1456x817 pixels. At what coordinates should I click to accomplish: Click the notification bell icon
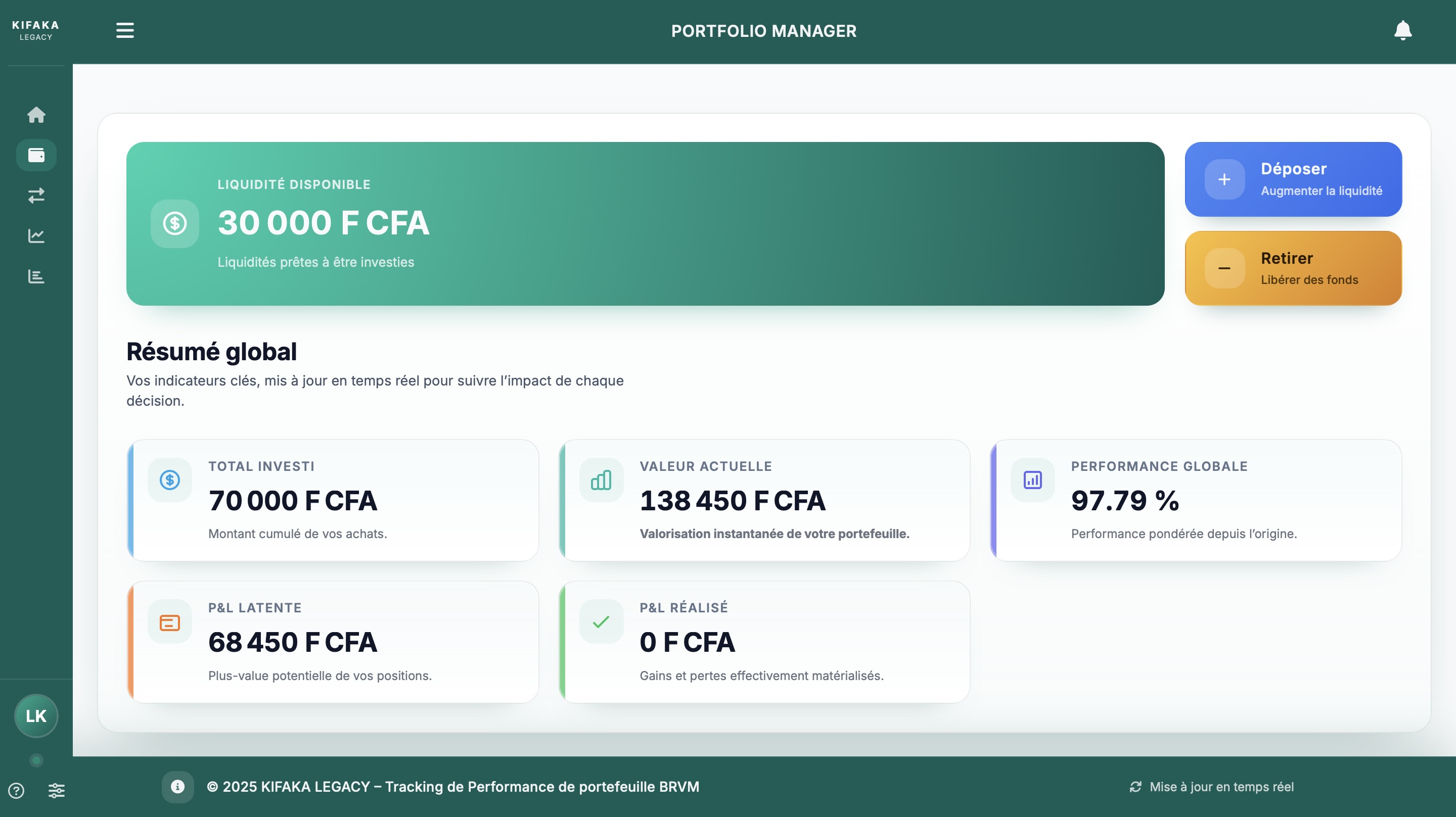[x=1402, y=30]
